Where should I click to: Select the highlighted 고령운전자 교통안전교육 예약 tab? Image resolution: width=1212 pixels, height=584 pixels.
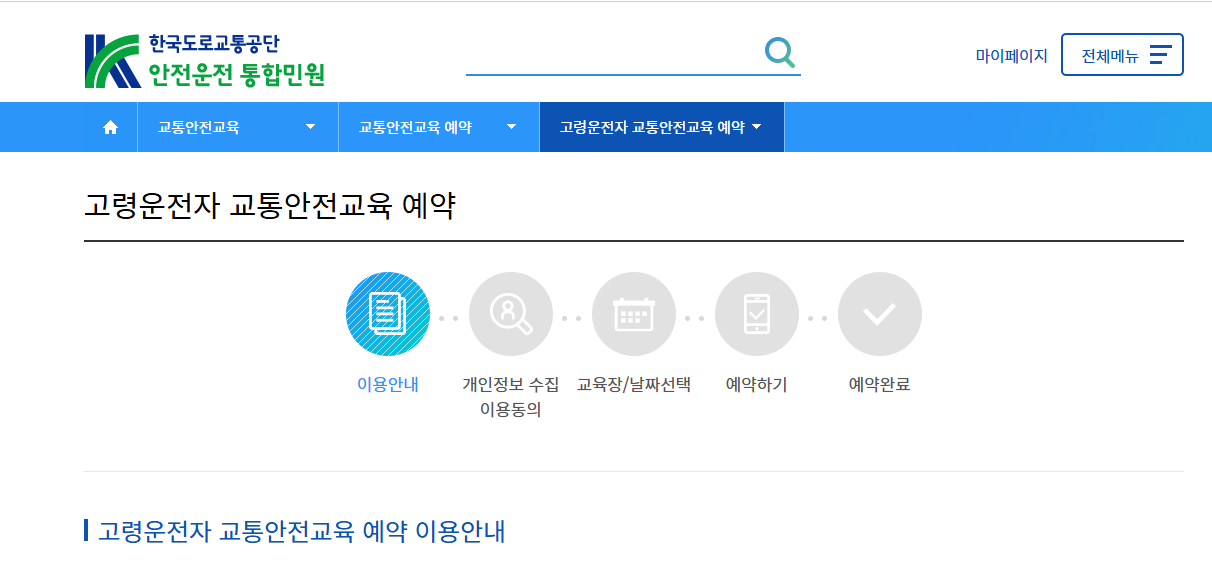pyautogui.click(x=661, y=127)
